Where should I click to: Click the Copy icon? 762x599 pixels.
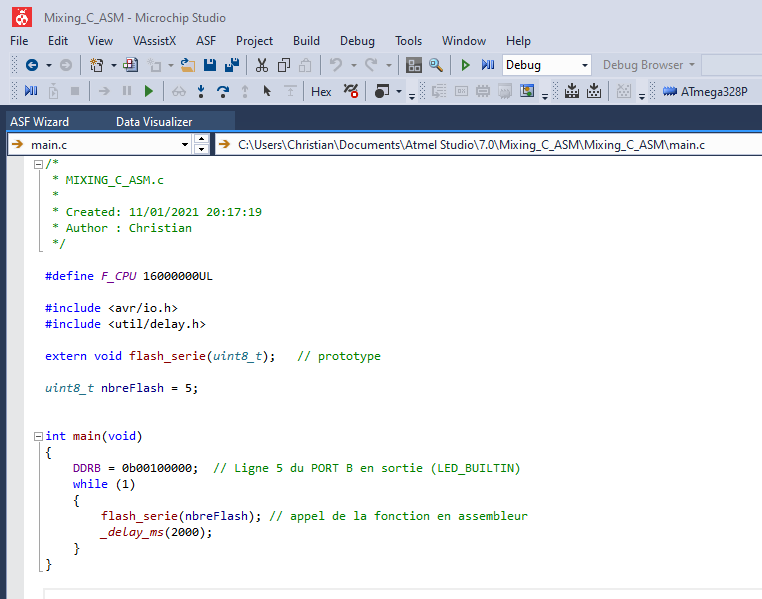click(283, 65)
